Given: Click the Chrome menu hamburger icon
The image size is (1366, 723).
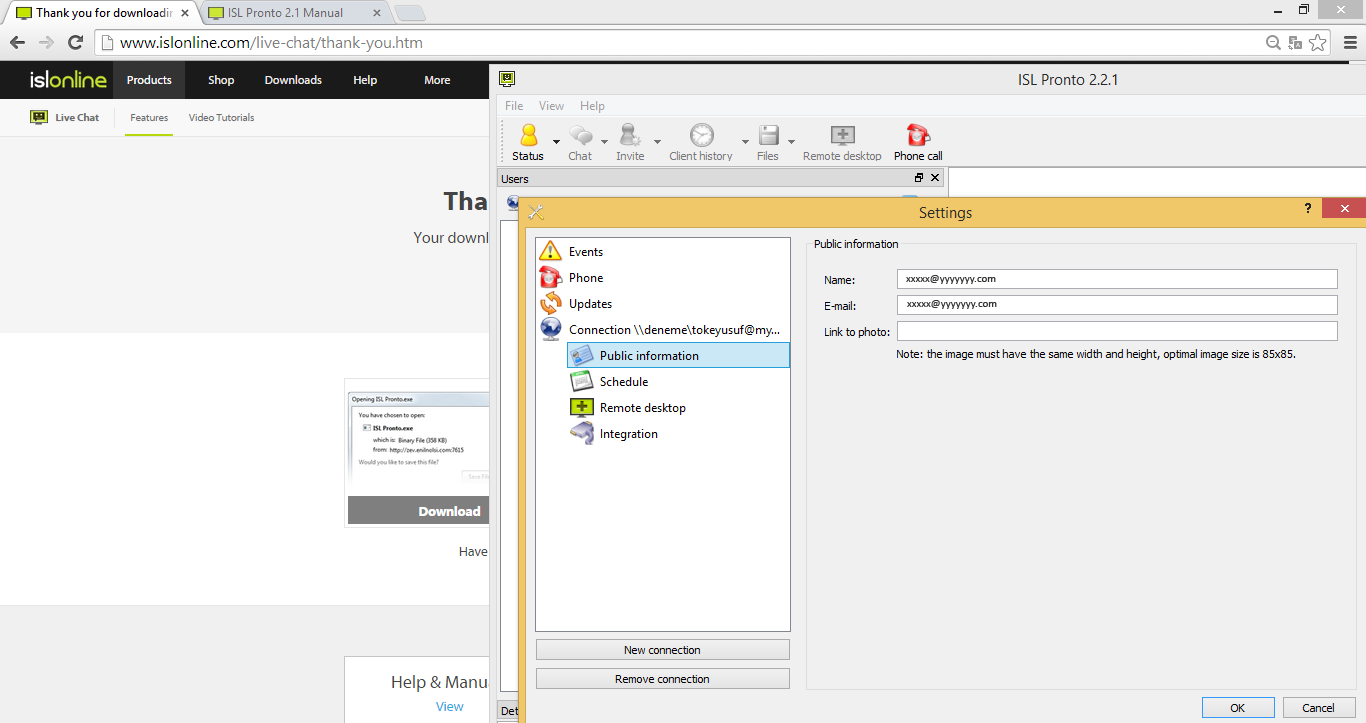Looking at the screenshot, I should (1349, 43).
